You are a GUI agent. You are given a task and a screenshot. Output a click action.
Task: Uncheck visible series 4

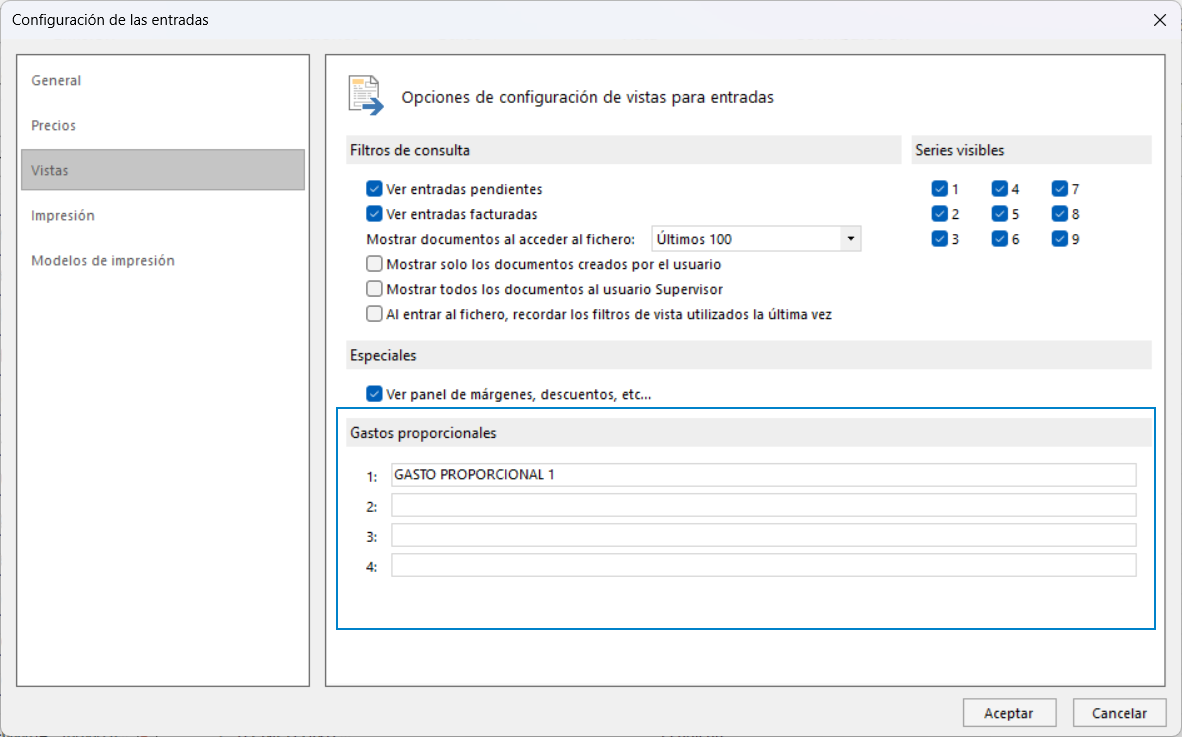point(999,188)
